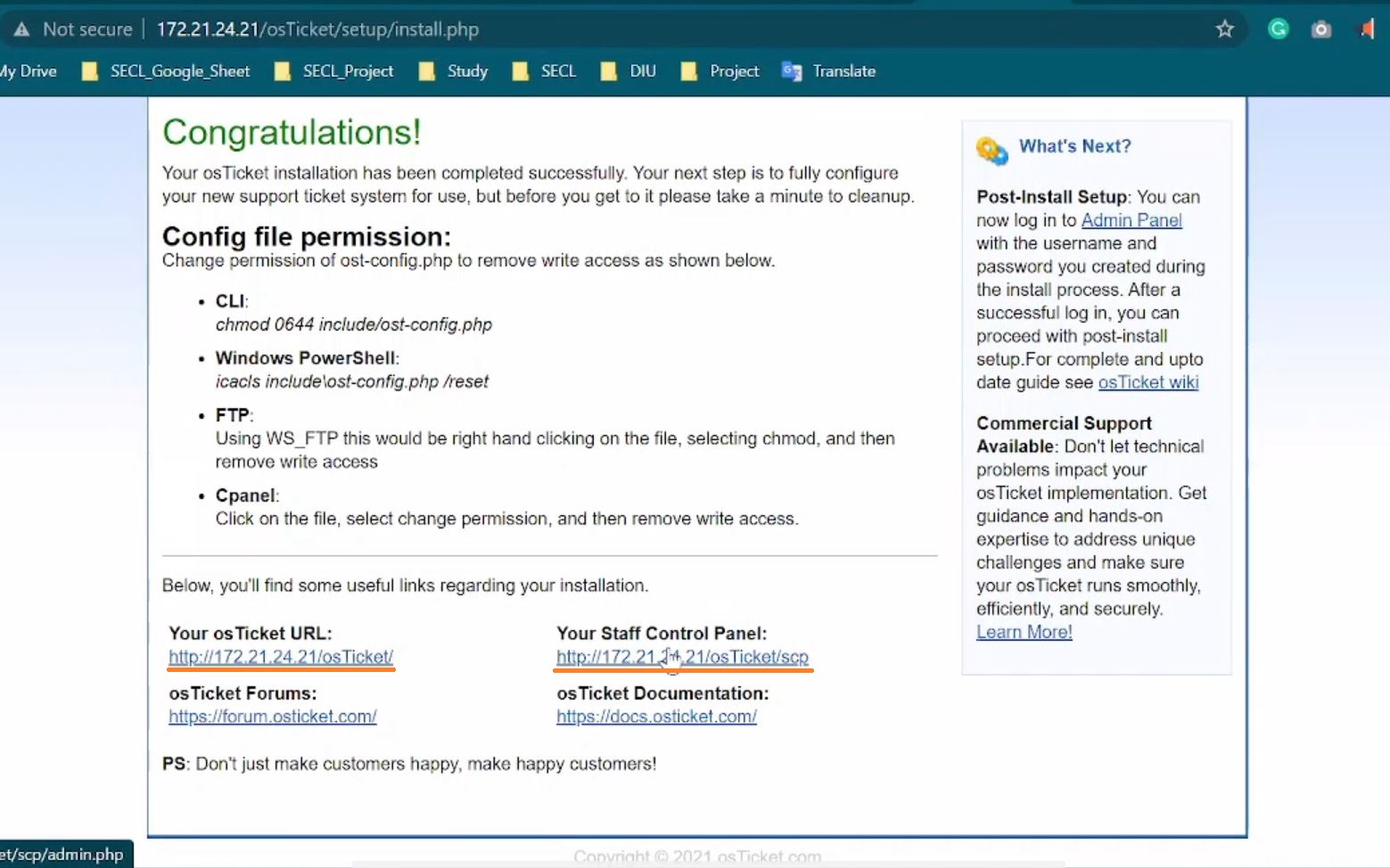1390x868 pixels.
Task: Open the SECL_Project bookmark folder
Action: tap(334, 71)
